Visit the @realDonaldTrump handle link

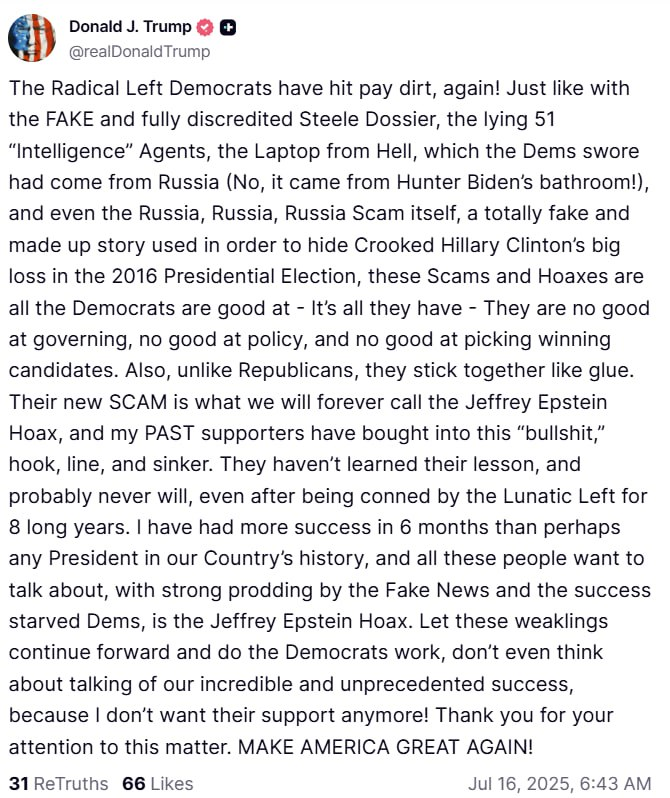coord(139,51)
